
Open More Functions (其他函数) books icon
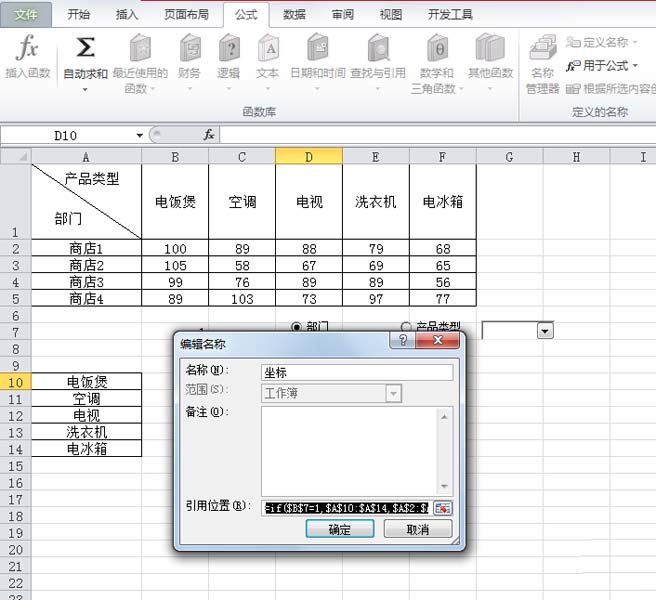coord(490,63)
